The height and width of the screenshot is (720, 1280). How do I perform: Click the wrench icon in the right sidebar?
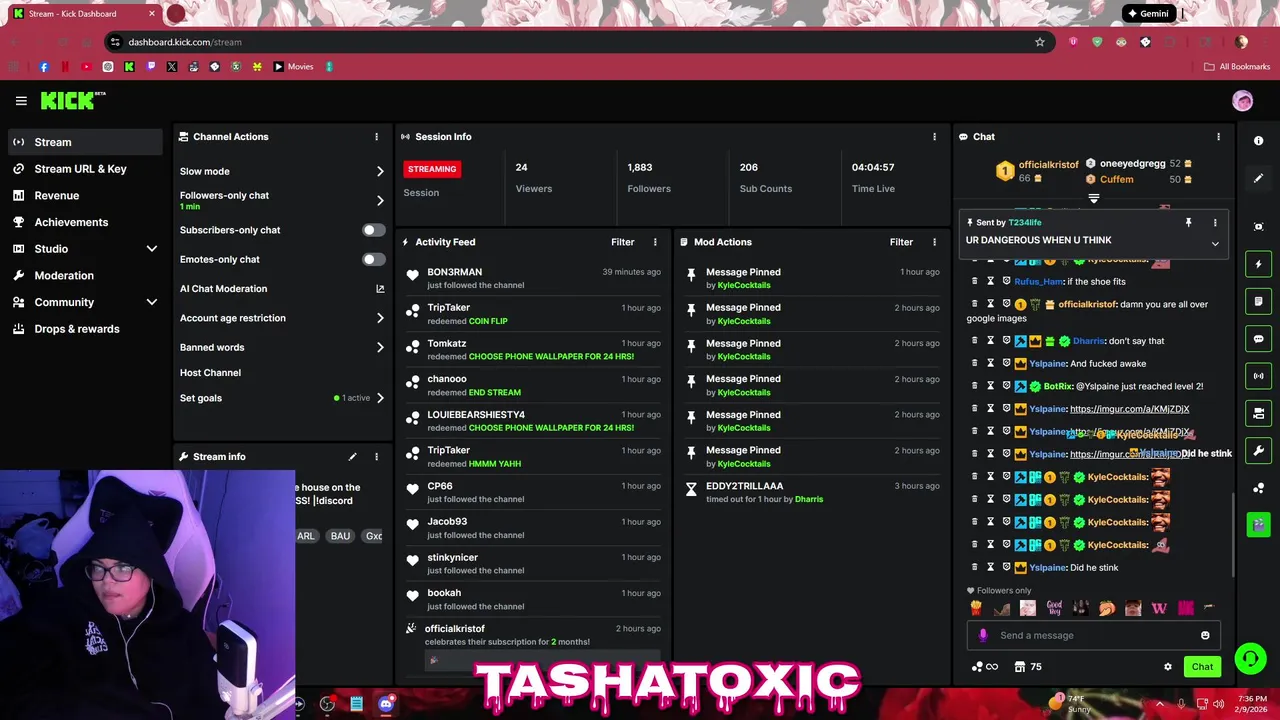pos(1259,450)
